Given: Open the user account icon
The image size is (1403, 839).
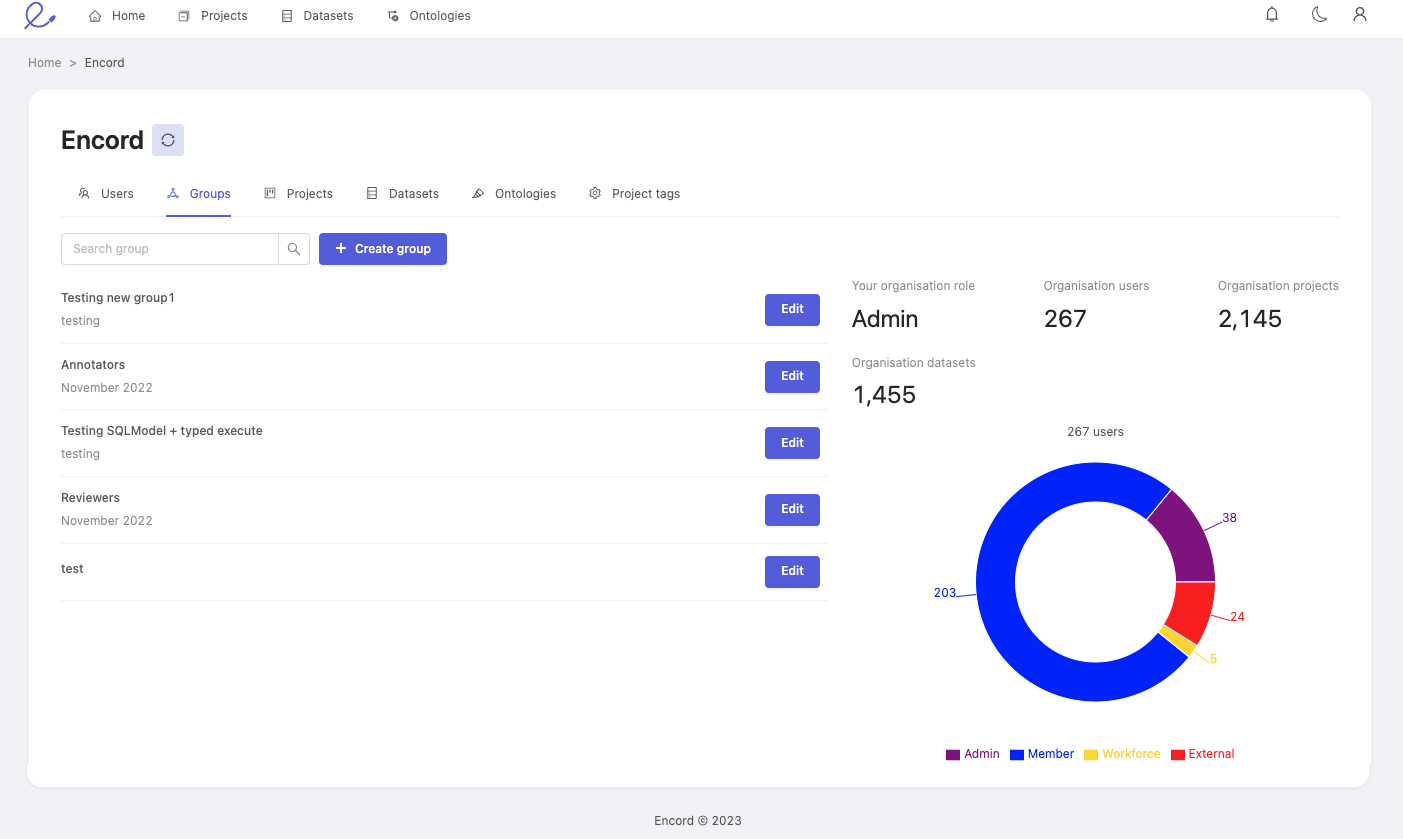Looking at the screenshot, I should coord(1359,15).
